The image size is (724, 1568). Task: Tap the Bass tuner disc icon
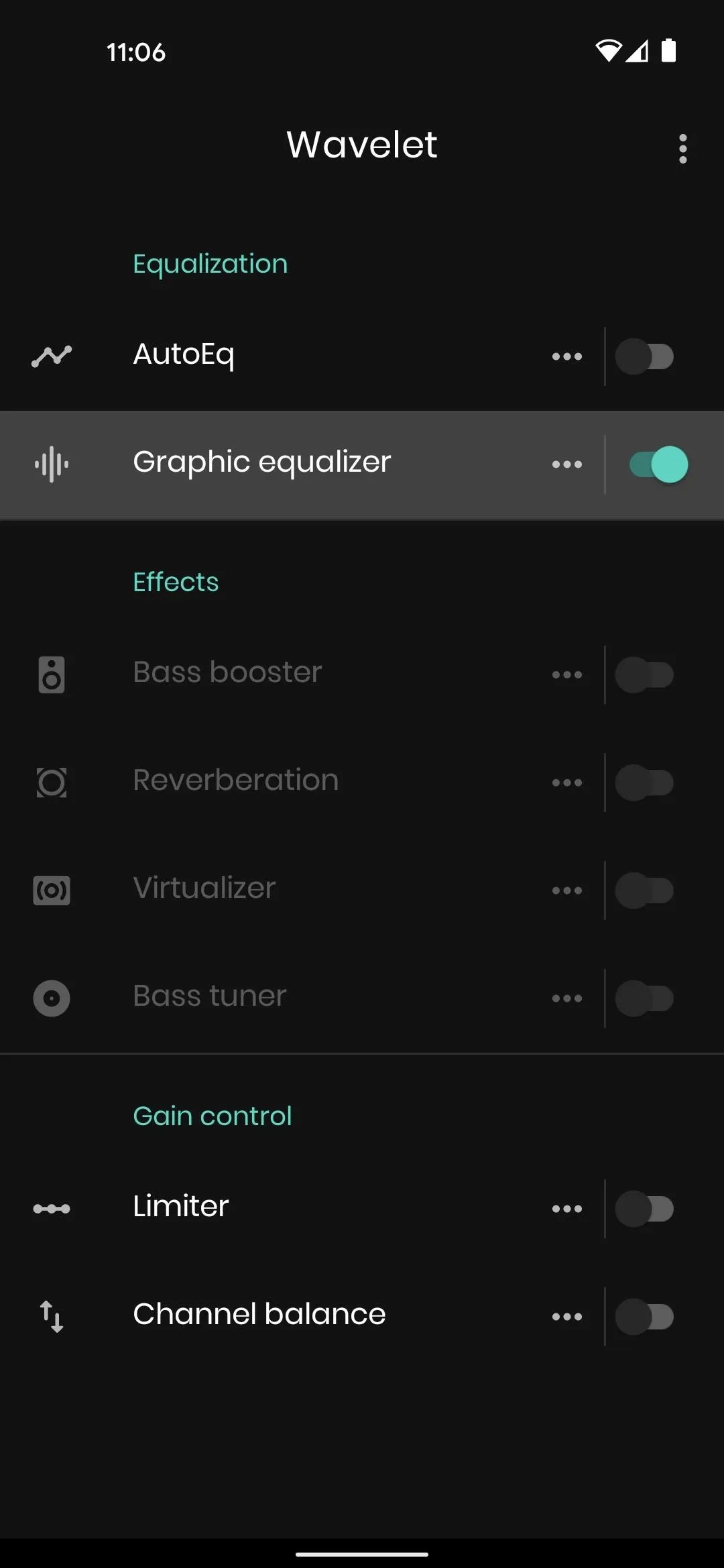(x=52, y=998)
